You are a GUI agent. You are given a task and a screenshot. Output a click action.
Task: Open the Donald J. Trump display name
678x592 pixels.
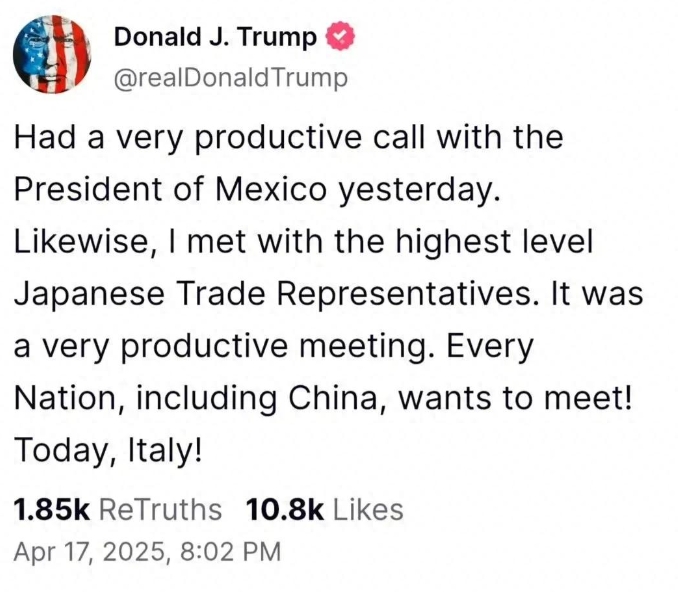[x=215, y=37]
